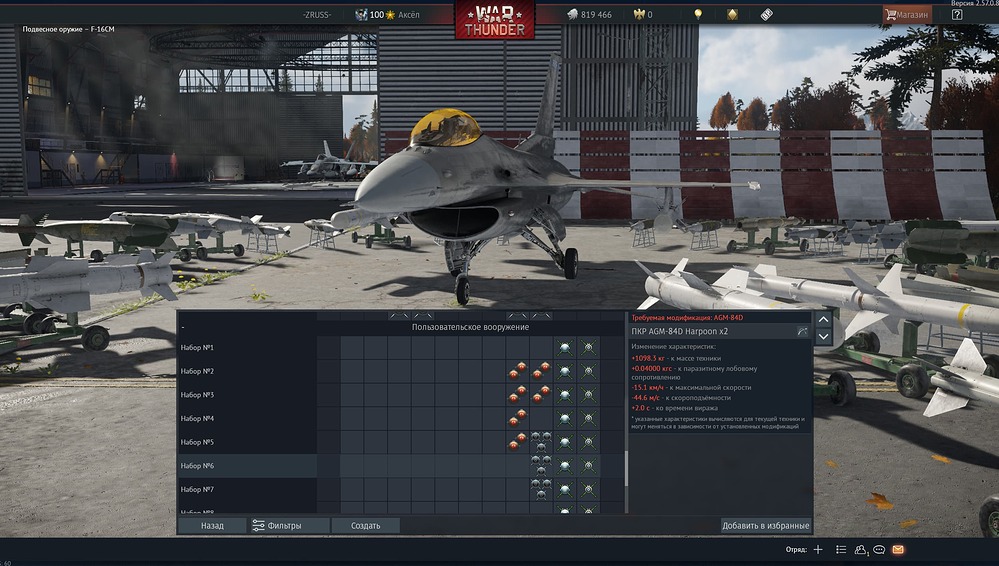Click the down chevron beside weapon info panel
The width and height of the screenshot is (999, 566).
(823, 337)
